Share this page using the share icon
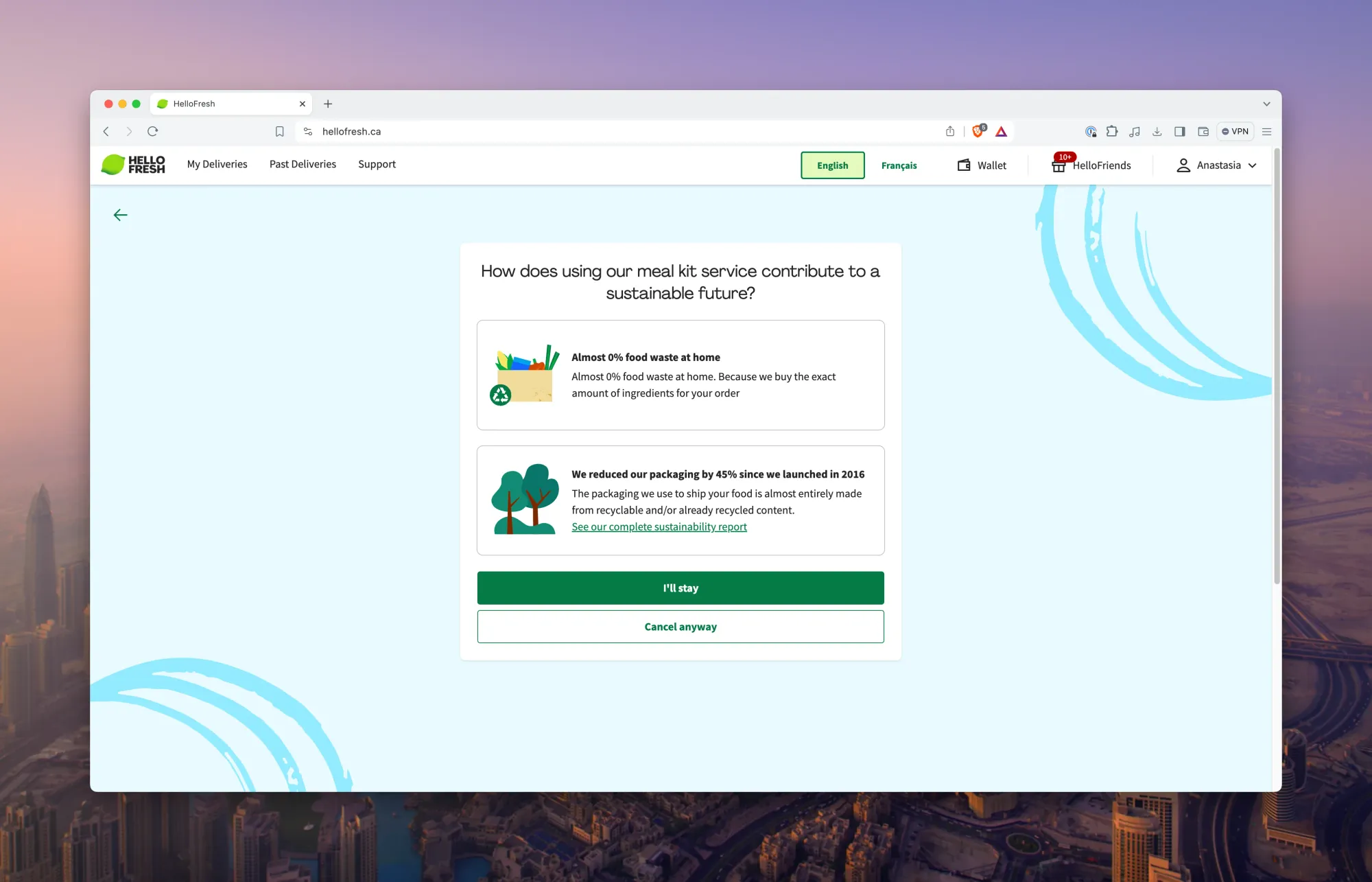Viewport: 1372px width, 882px height. pos(950,131)
